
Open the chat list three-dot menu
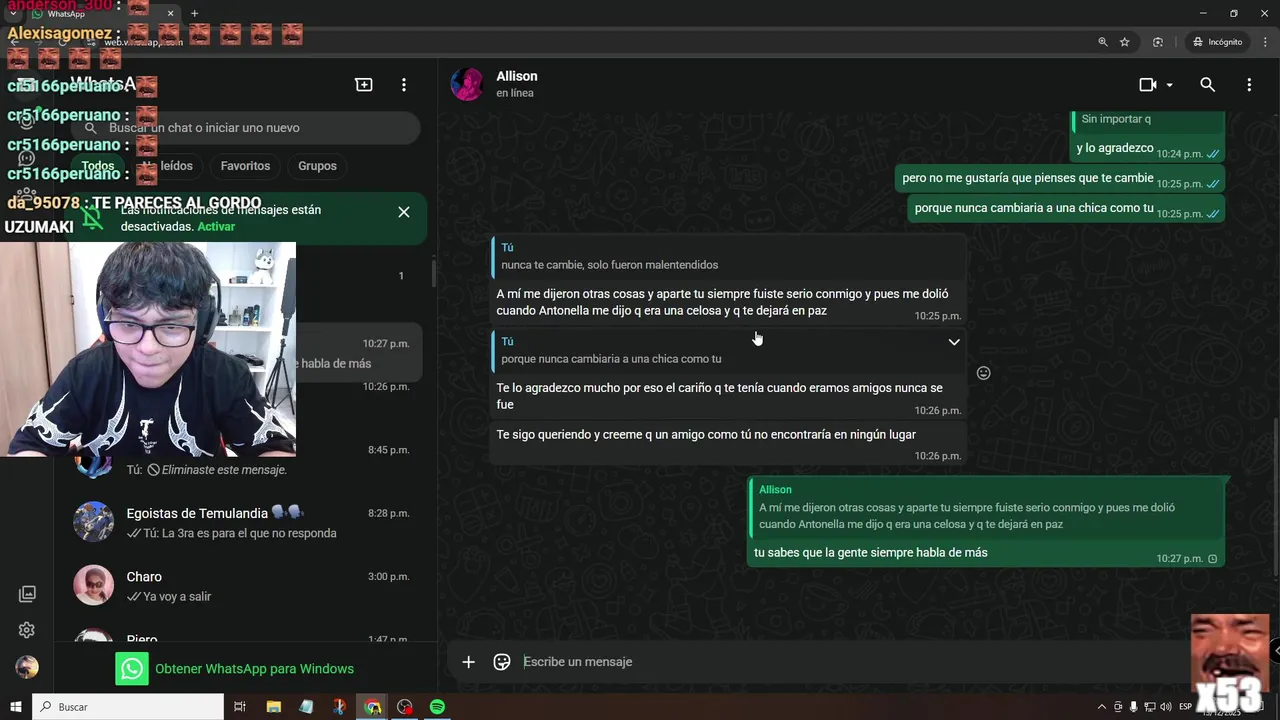pos(404,85)
